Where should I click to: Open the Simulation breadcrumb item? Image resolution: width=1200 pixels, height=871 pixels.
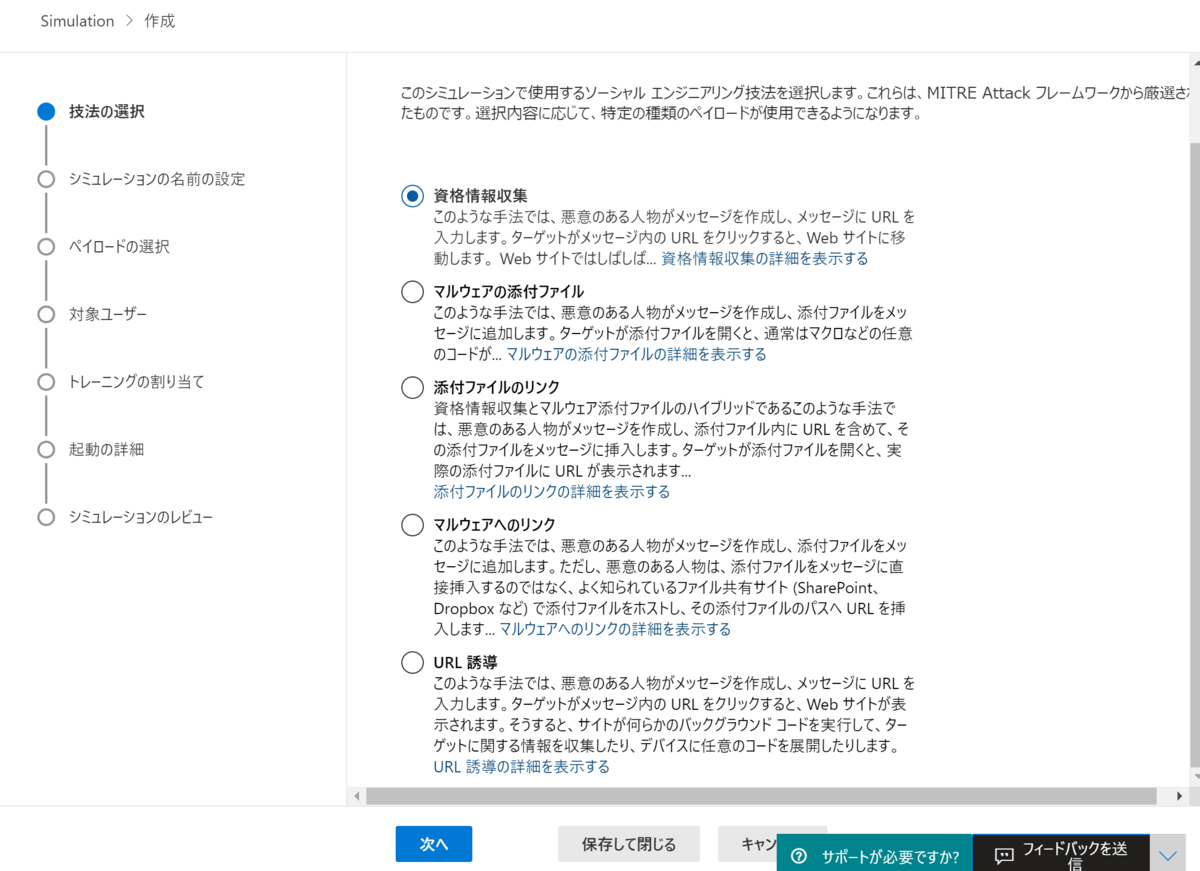click(77, 20)
